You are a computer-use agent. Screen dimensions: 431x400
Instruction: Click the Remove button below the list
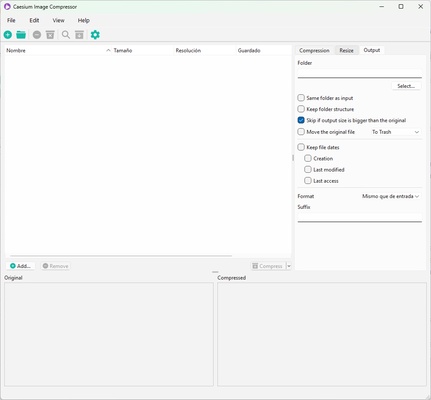tap(55, 266)
